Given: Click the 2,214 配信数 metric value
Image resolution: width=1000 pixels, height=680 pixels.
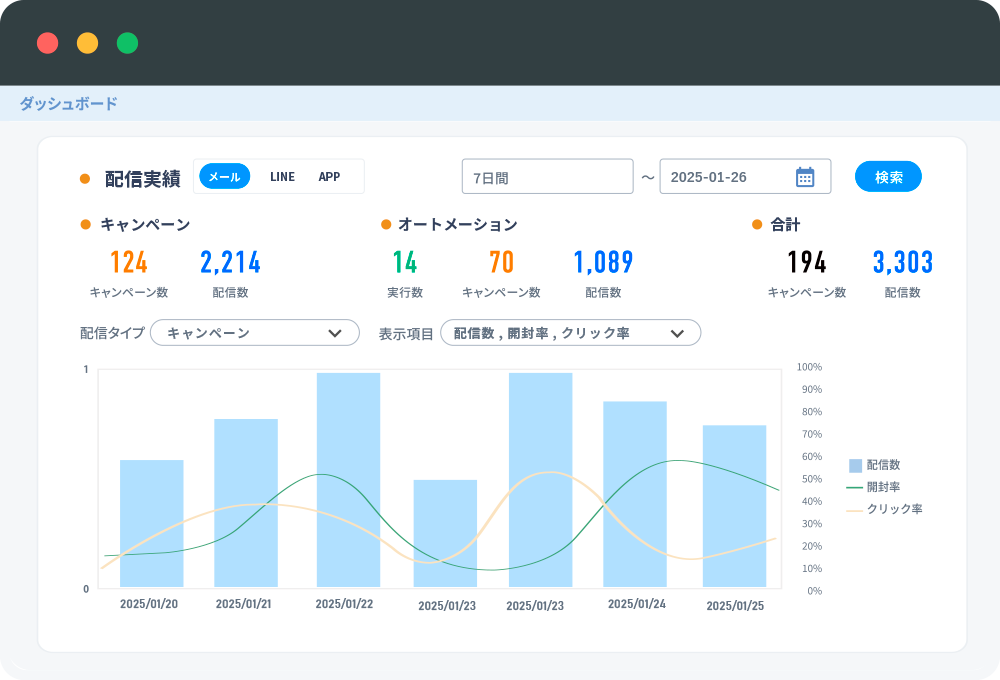Looking at the screenshot, I should [x=231, y=262].
